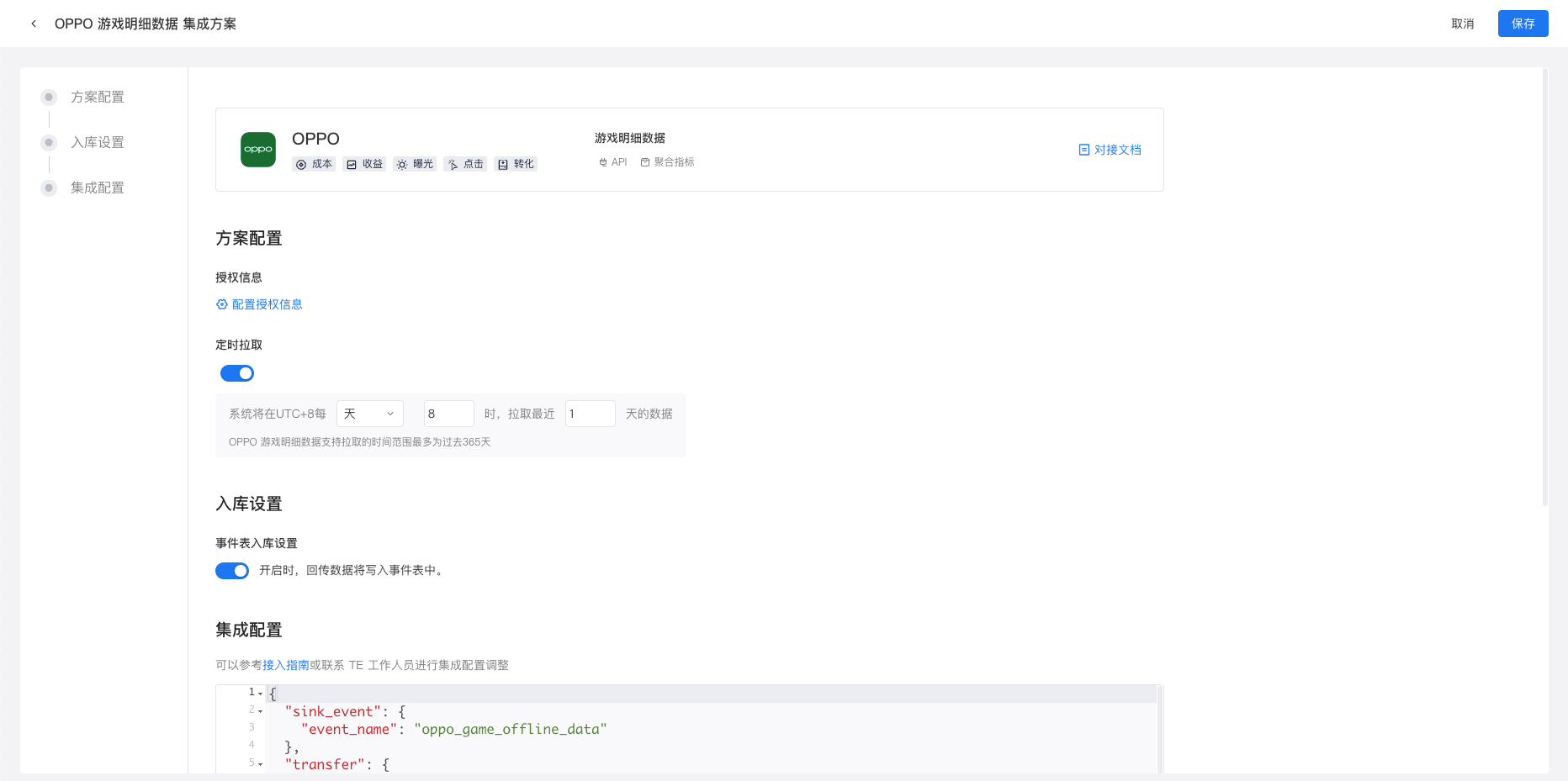Click the OPPO green logo

(258, 150)
